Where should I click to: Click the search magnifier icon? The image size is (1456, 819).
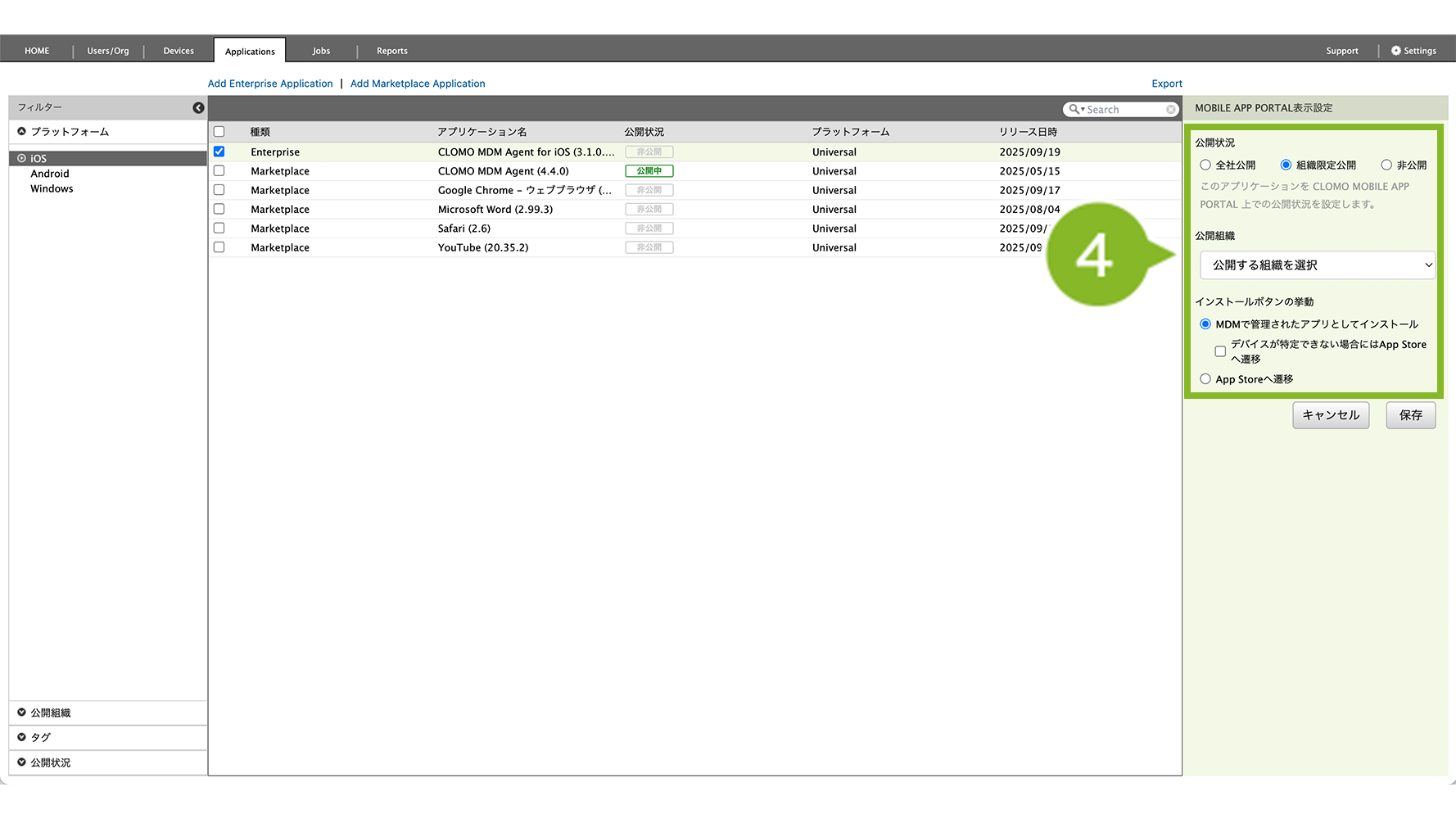pyautogui.click(x=1074, y=110)
